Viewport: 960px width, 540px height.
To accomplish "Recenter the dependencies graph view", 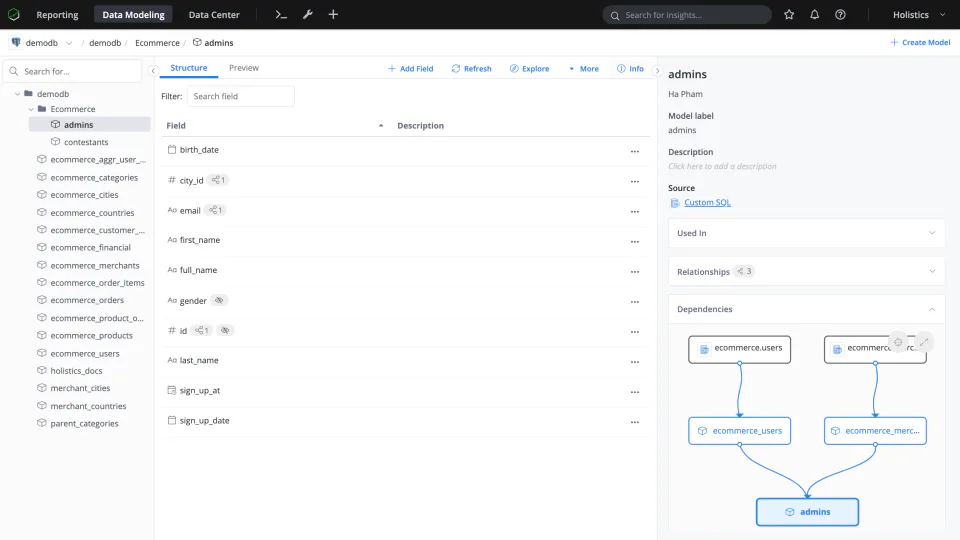I will (x=898, y=342).
